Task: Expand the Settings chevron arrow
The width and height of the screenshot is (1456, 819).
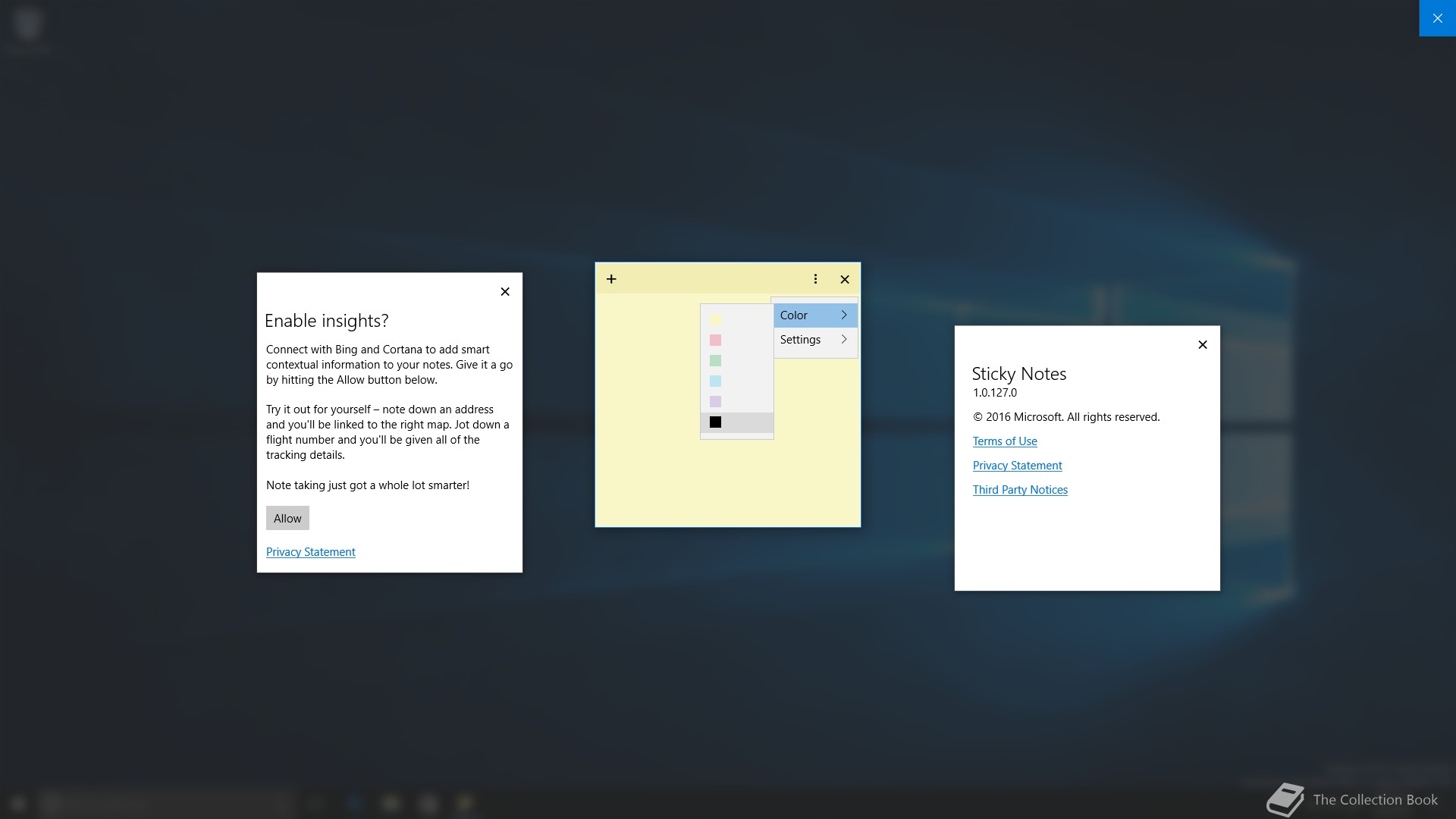Action: pyautogui.click(x=844, y=339)
